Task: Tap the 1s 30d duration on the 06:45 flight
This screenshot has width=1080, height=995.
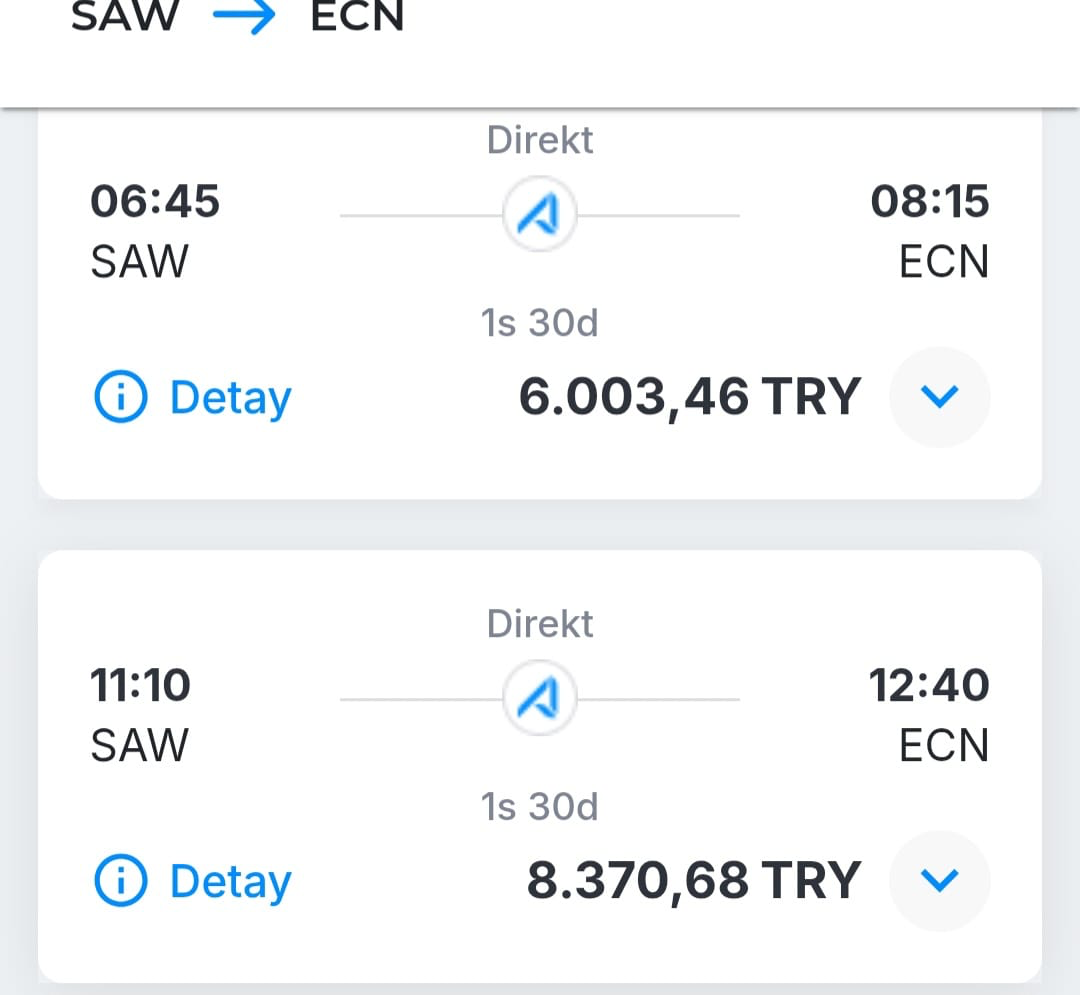Action: [540, 324]
